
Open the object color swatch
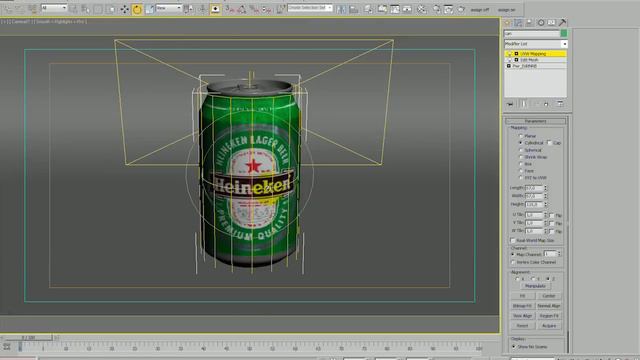pyautogui.click(x=564, y=33)
